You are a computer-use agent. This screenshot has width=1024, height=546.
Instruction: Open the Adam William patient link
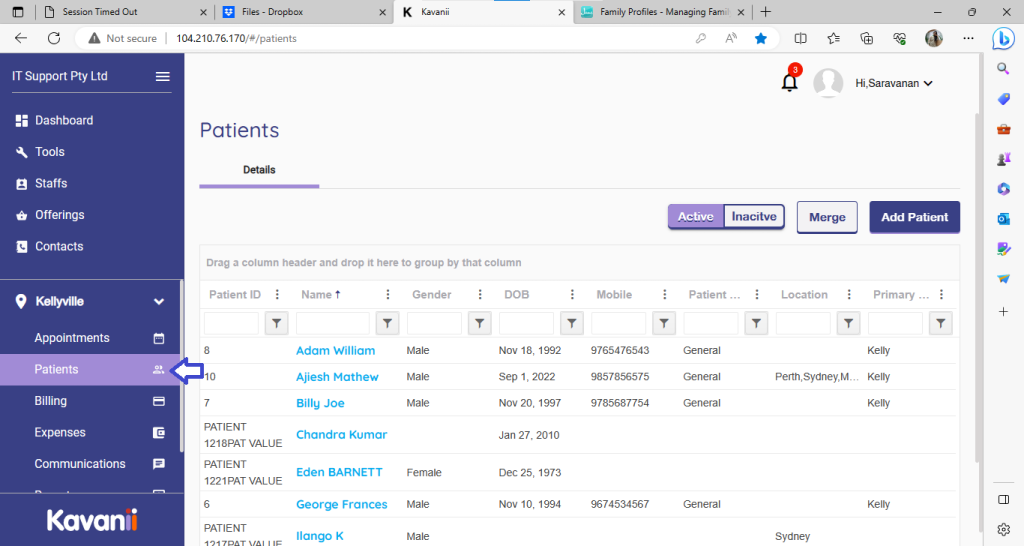[335, 351]
